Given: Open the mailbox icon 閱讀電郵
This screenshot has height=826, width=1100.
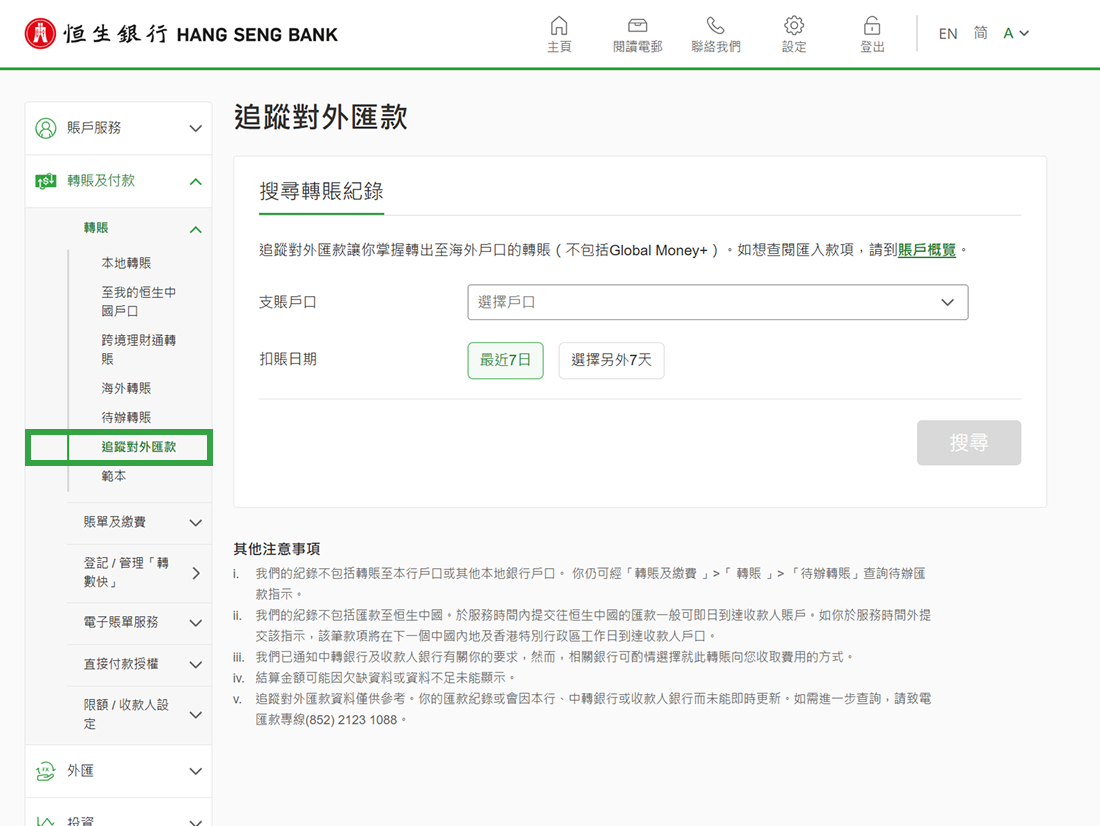Looking at the screenshot, I should [x=637, y=26].
